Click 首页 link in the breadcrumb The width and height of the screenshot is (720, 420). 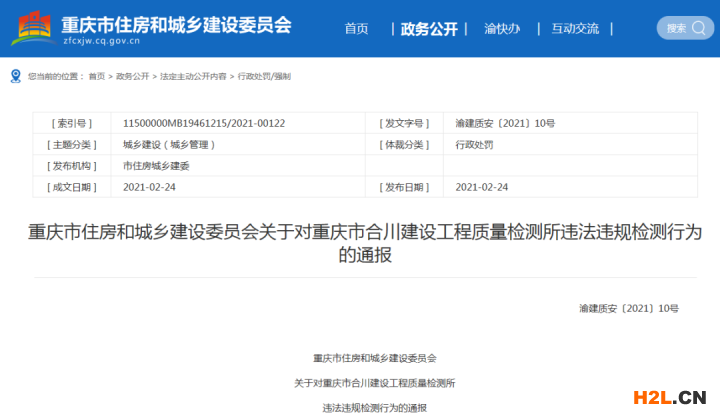click(96, 76)
